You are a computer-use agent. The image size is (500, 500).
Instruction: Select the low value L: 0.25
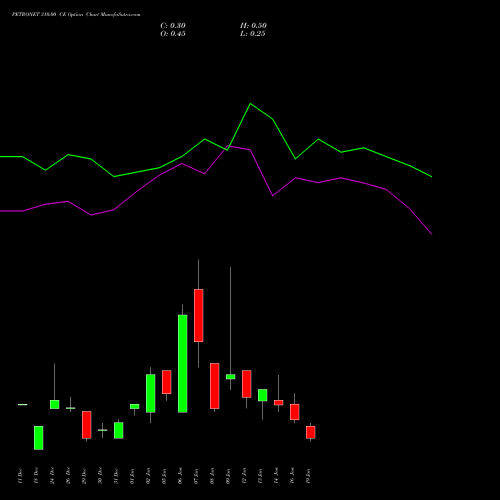(253, 34)
